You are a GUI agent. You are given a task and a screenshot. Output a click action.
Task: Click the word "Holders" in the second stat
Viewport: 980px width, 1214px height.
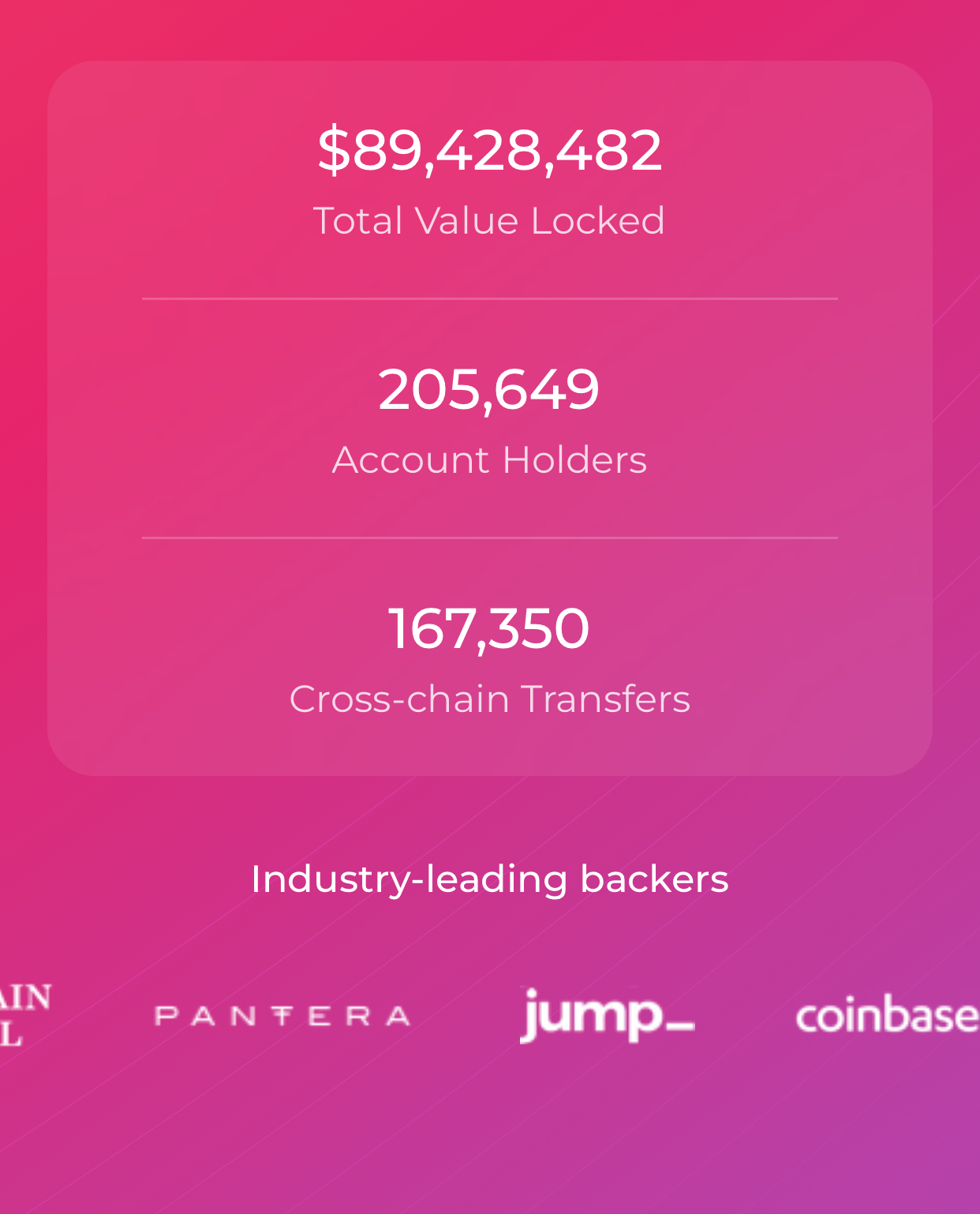[x=574, y=459]
